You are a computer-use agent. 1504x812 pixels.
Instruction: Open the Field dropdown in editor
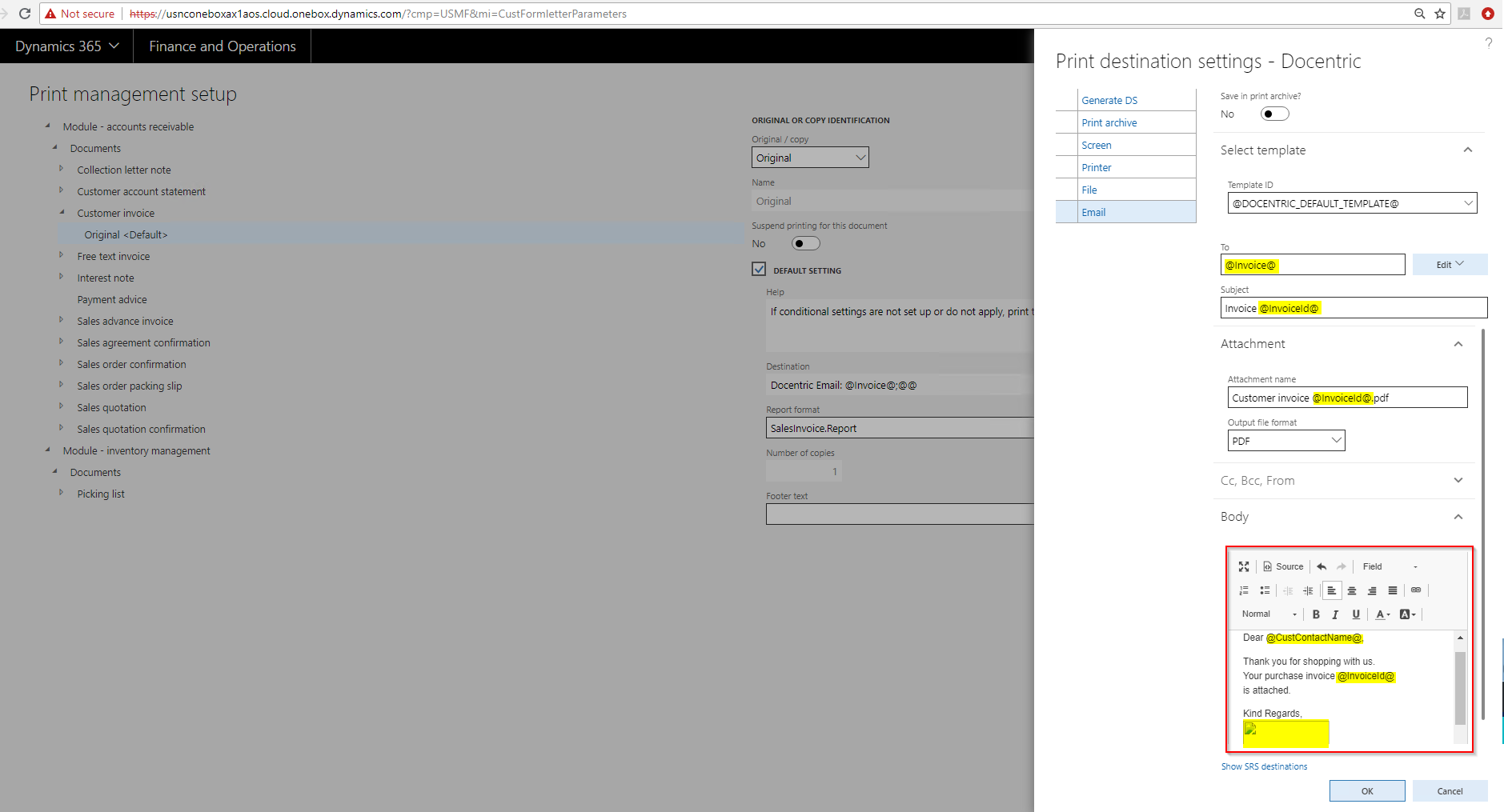(1390, 566)
